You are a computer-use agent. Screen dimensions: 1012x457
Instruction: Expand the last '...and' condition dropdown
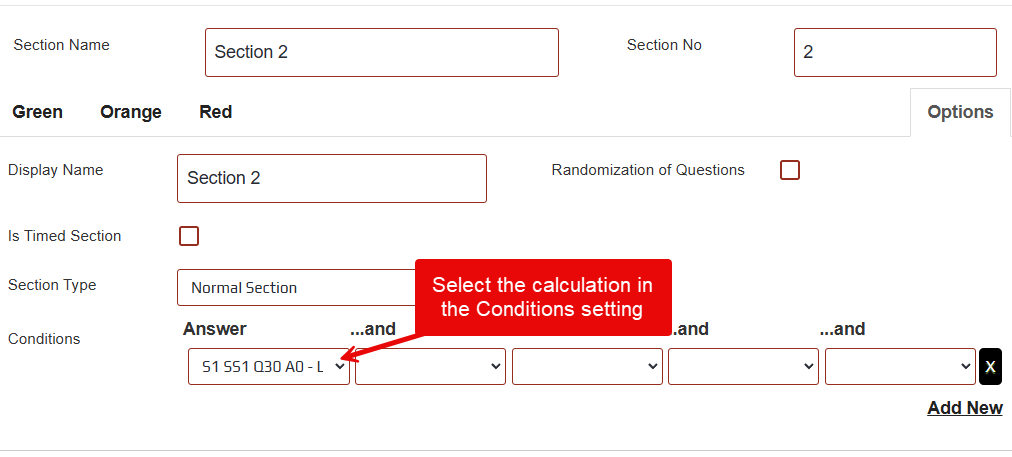click(900, 367)
